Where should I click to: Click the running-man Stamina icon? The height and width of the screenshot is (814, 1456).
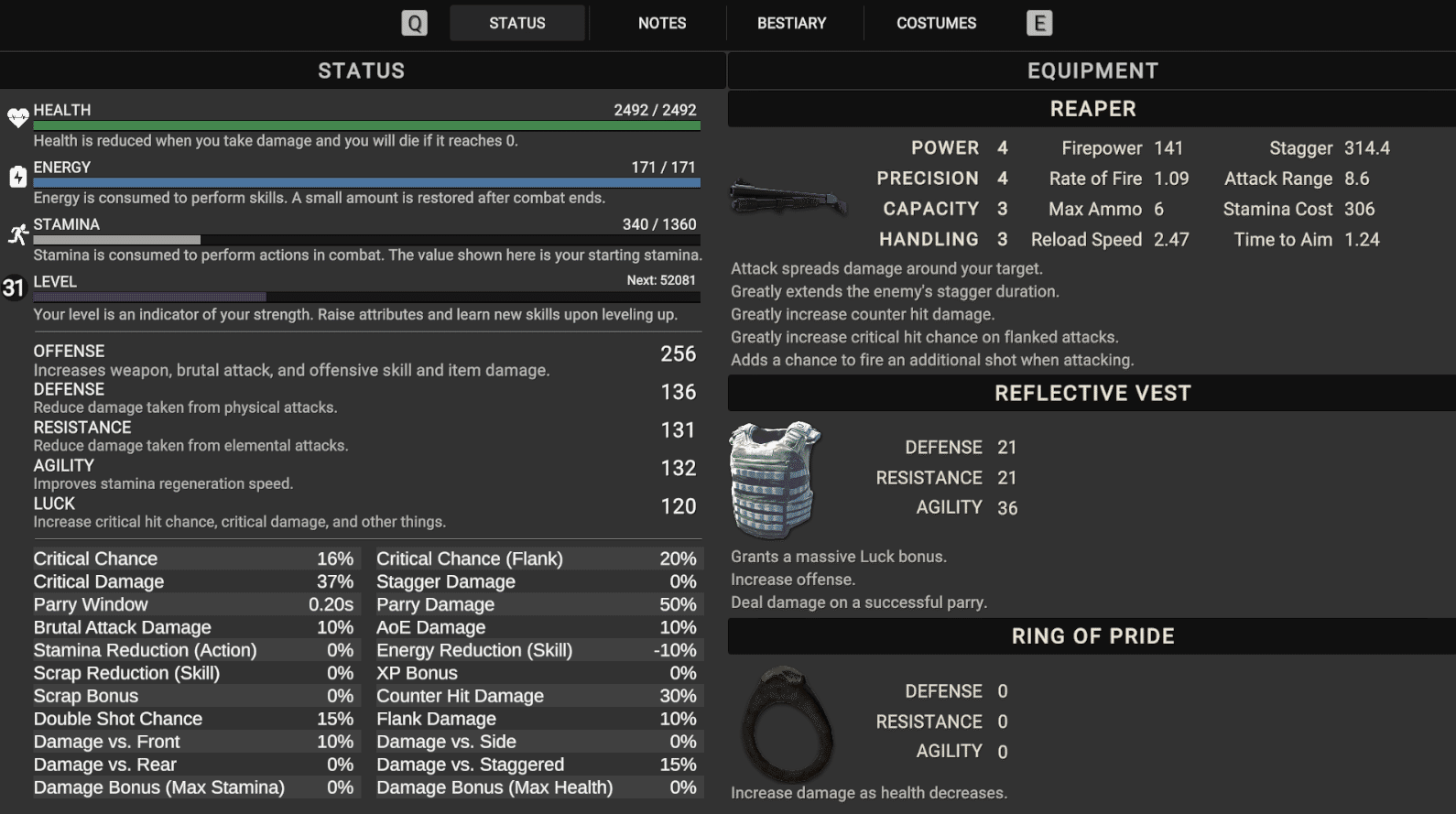(17, 234)
